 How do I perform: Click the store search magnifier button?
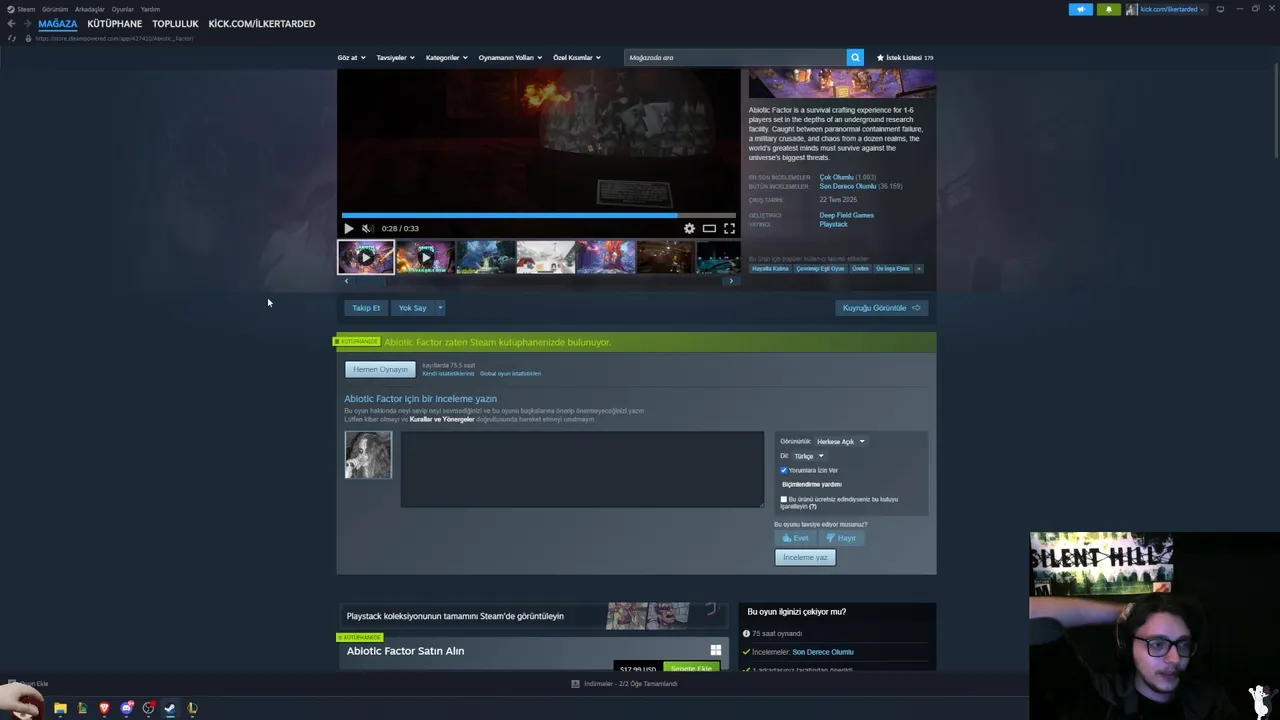coord(855,57)
